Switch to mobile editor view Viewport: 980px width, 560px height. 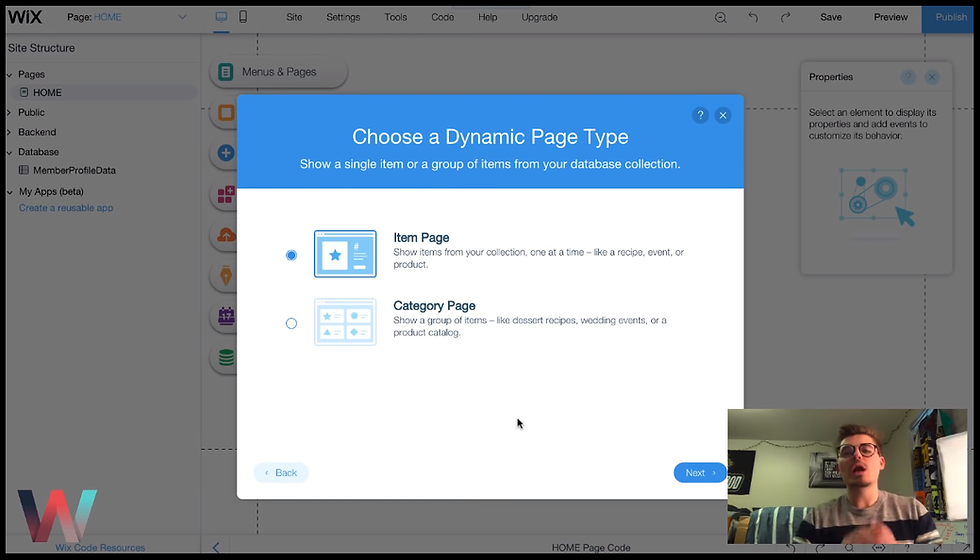[243, 17]
